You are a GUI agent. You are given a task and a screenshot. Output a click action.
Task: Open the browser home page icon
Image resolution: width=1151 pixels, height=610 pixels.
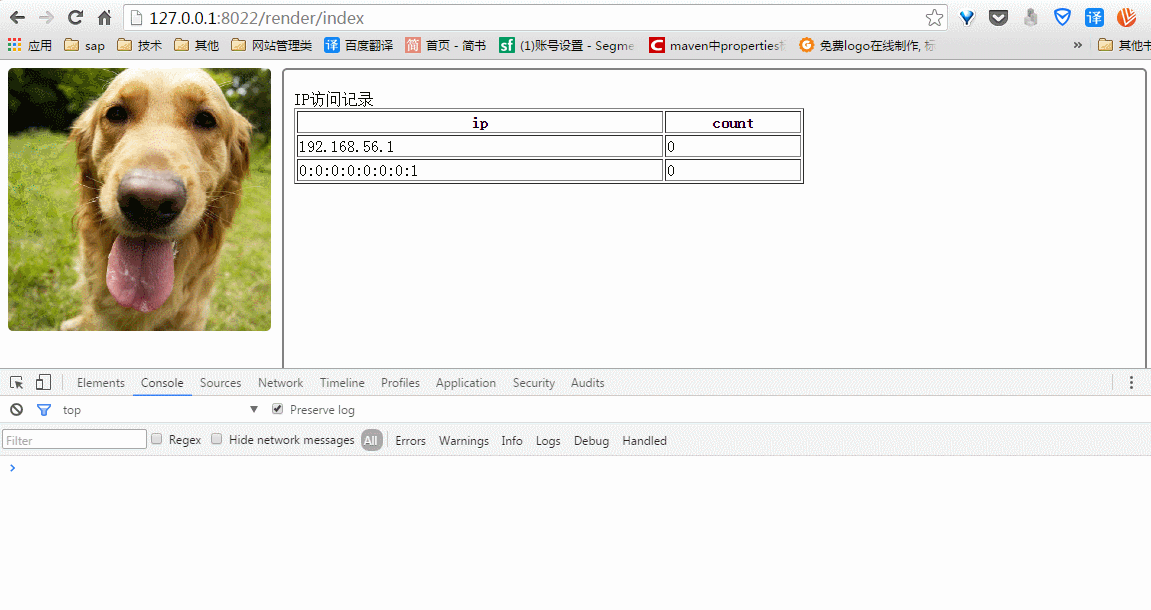104,18
